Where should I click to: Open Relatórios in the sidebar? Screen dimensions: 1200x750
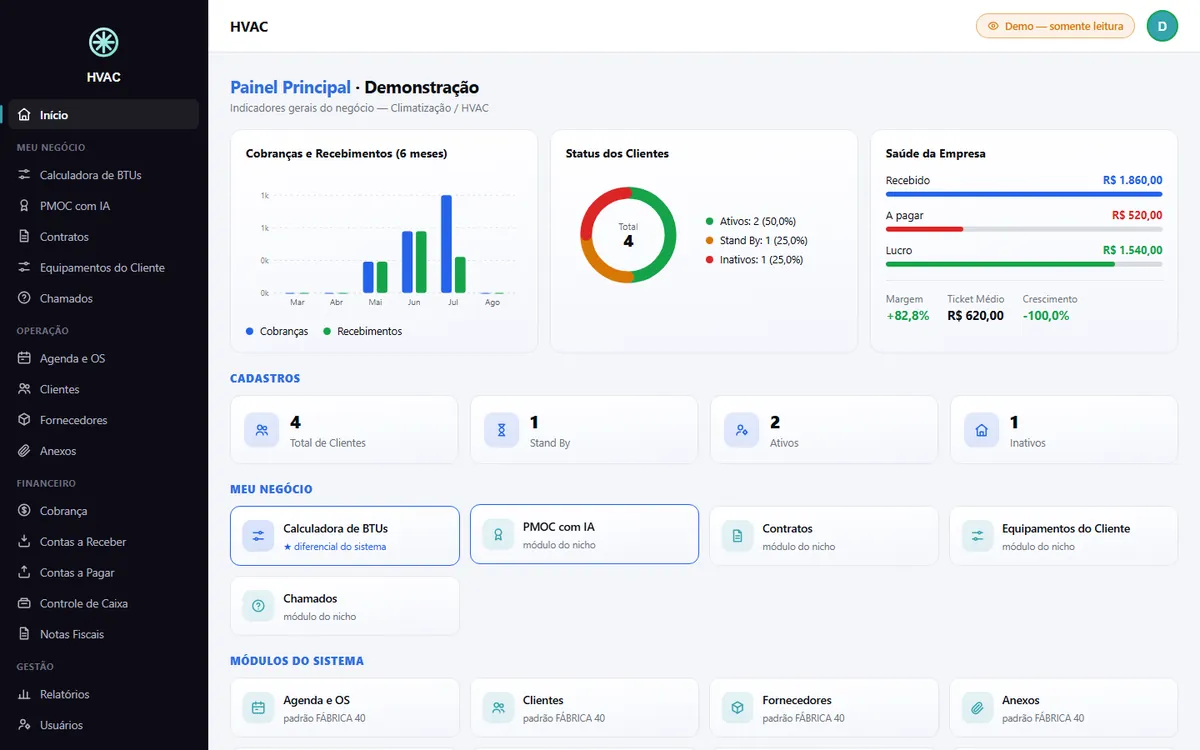(x=104, y=694)
